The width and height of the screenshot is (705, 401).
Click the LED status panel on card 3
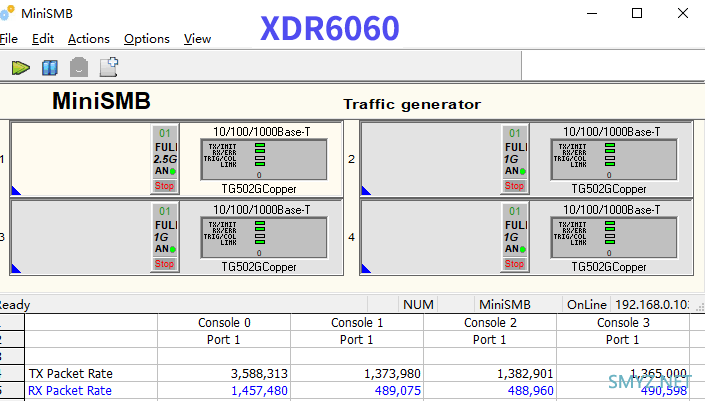[x=264, y=238]
